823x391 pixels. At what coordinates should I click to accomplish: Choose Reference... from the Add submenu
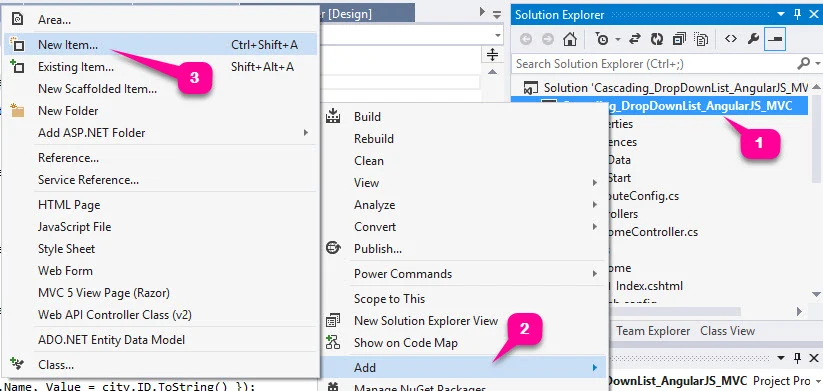pyautogui.click(x=160, y=158)
